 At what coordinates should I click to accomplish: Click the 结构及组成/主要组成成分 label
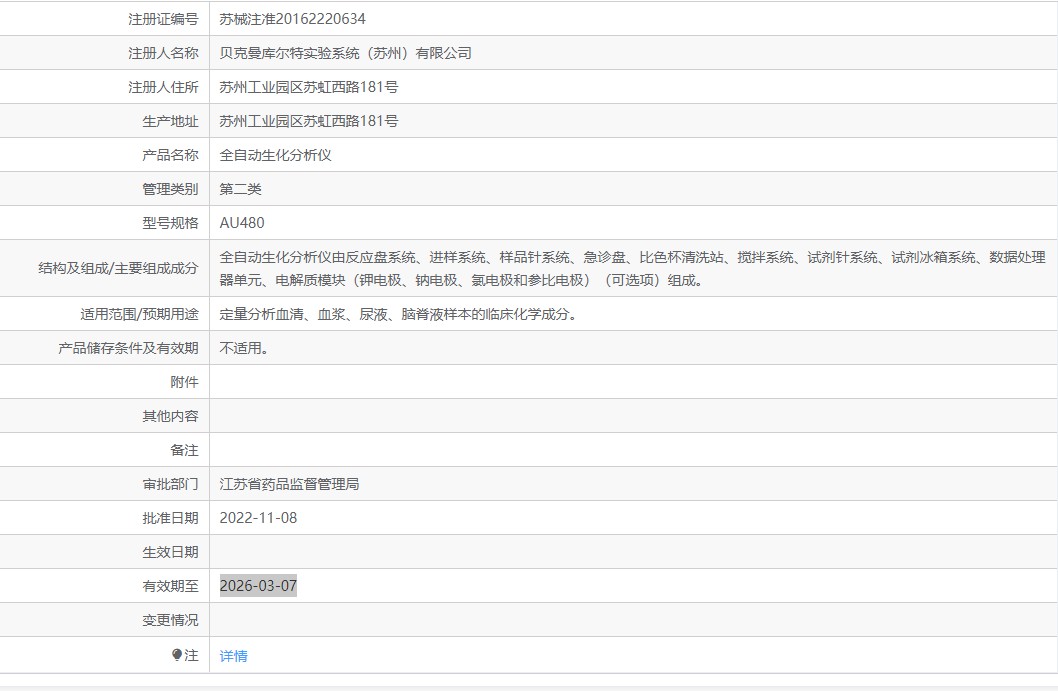(118, 269)
